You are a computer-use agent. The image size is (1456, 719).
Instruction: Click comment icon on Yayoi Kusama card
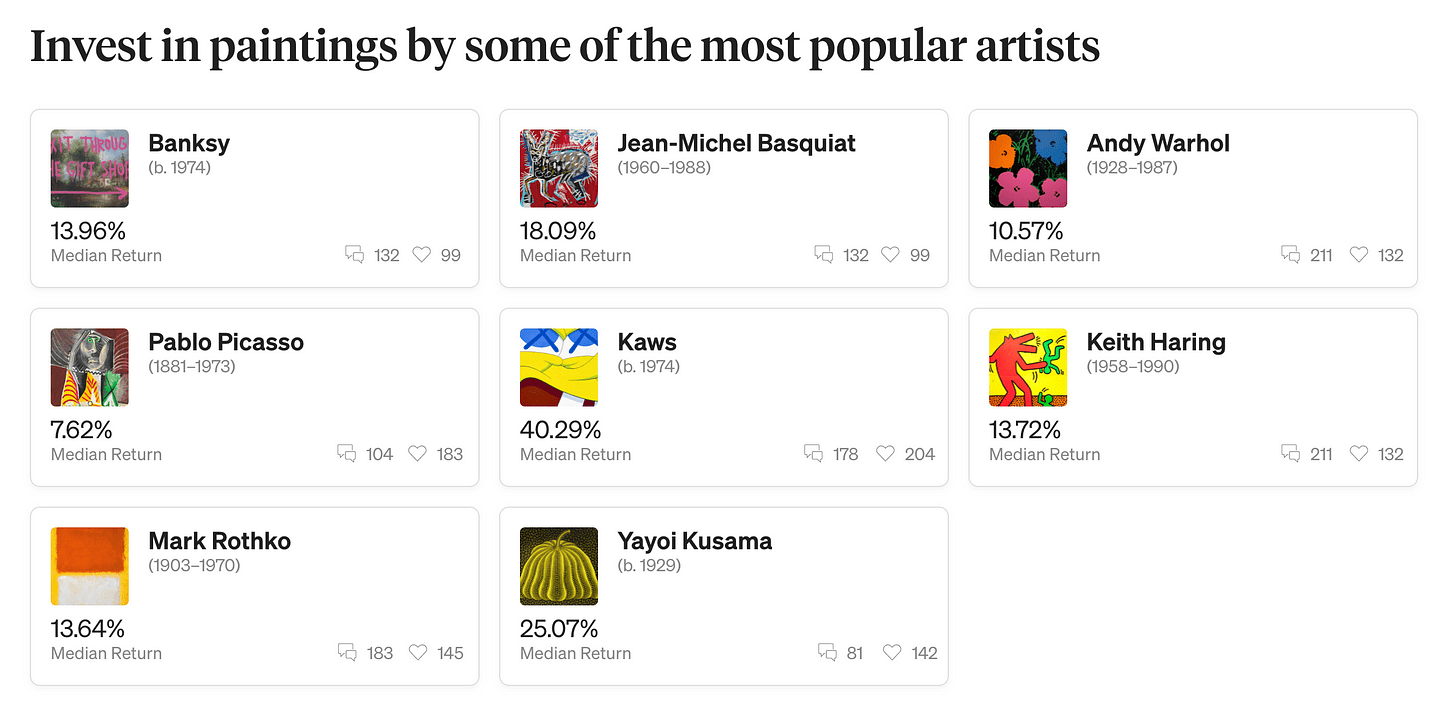tap(828, 653)
